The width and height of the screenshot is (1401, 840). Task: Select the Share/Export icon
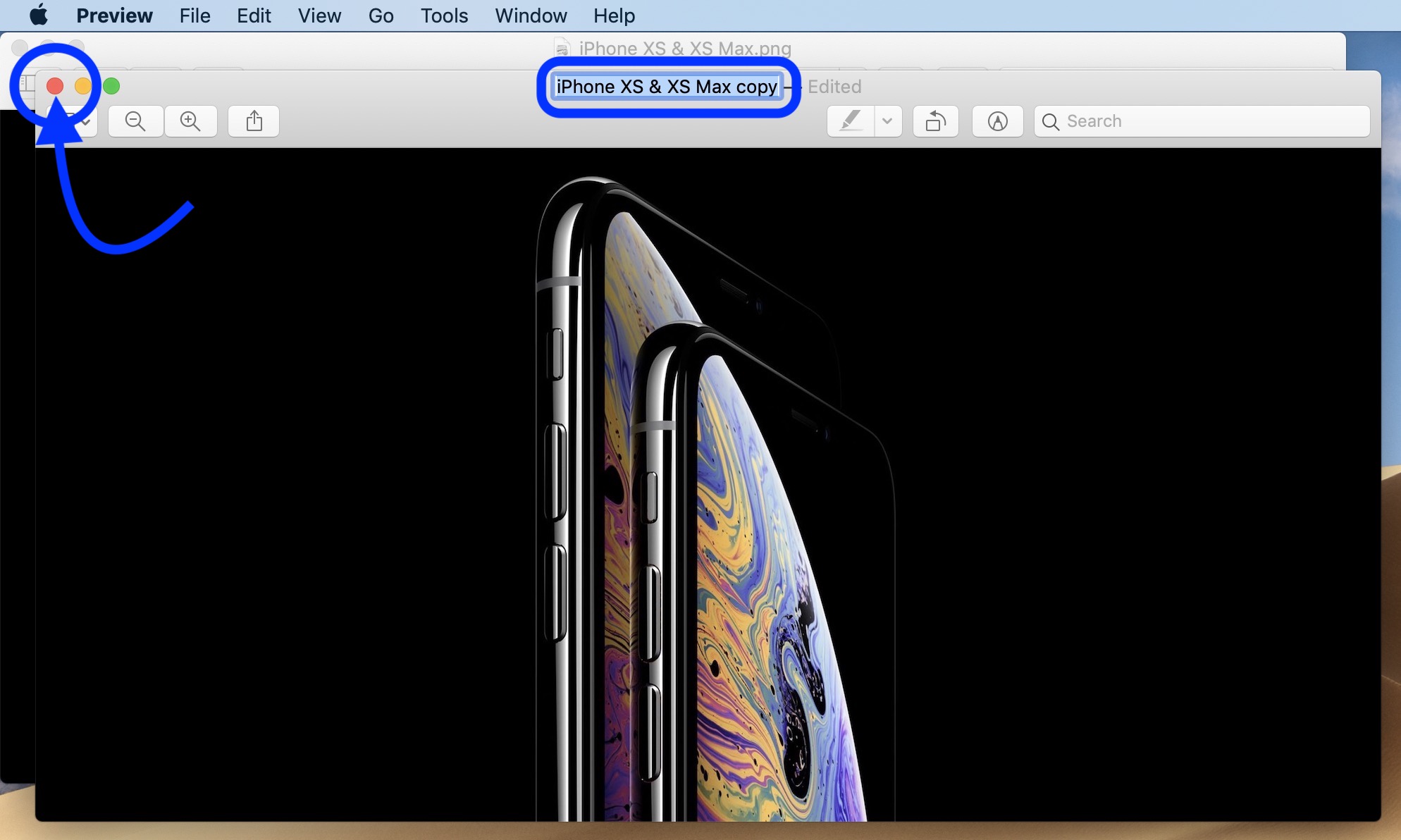[x=254, y=120]
